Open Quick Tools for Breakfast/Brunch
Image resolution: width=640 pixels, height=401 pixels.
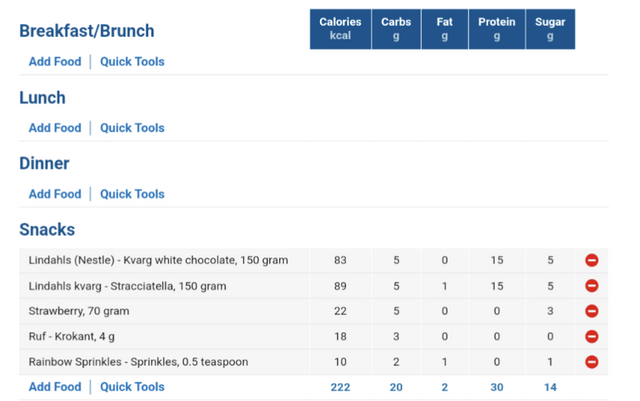click(x=132, y=62)
